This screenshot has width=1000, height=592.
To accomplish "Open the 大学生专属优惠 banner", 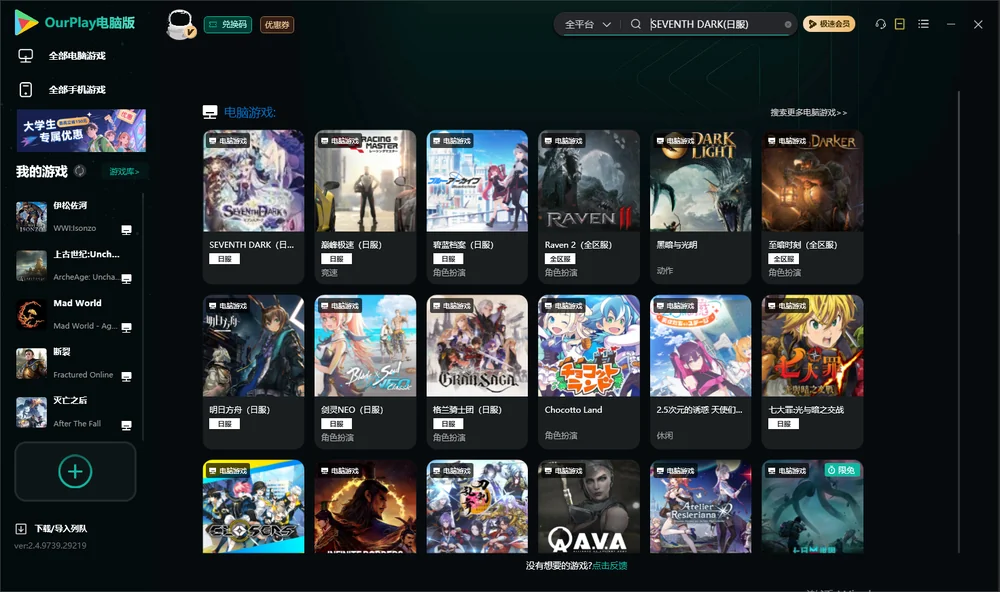I will (x=82, y=131).
